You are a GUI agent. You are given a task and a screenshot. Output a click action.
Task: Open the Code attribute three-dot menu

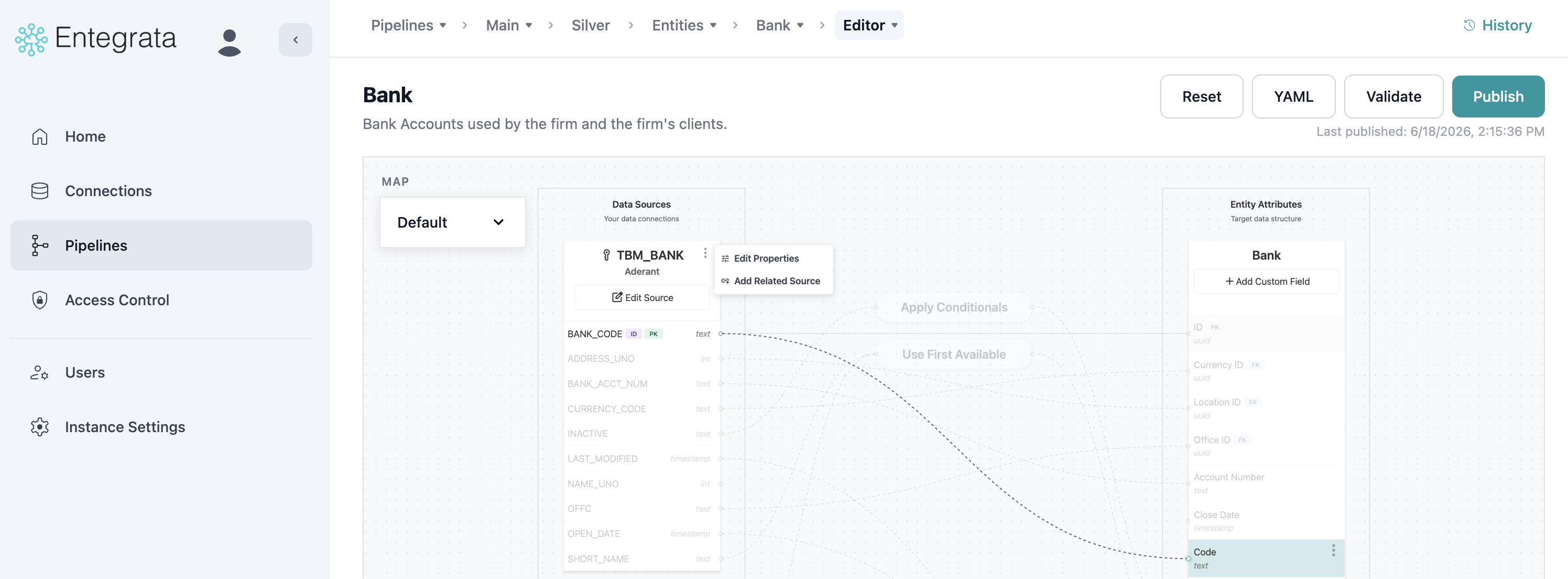click(x=1333, y=550)
